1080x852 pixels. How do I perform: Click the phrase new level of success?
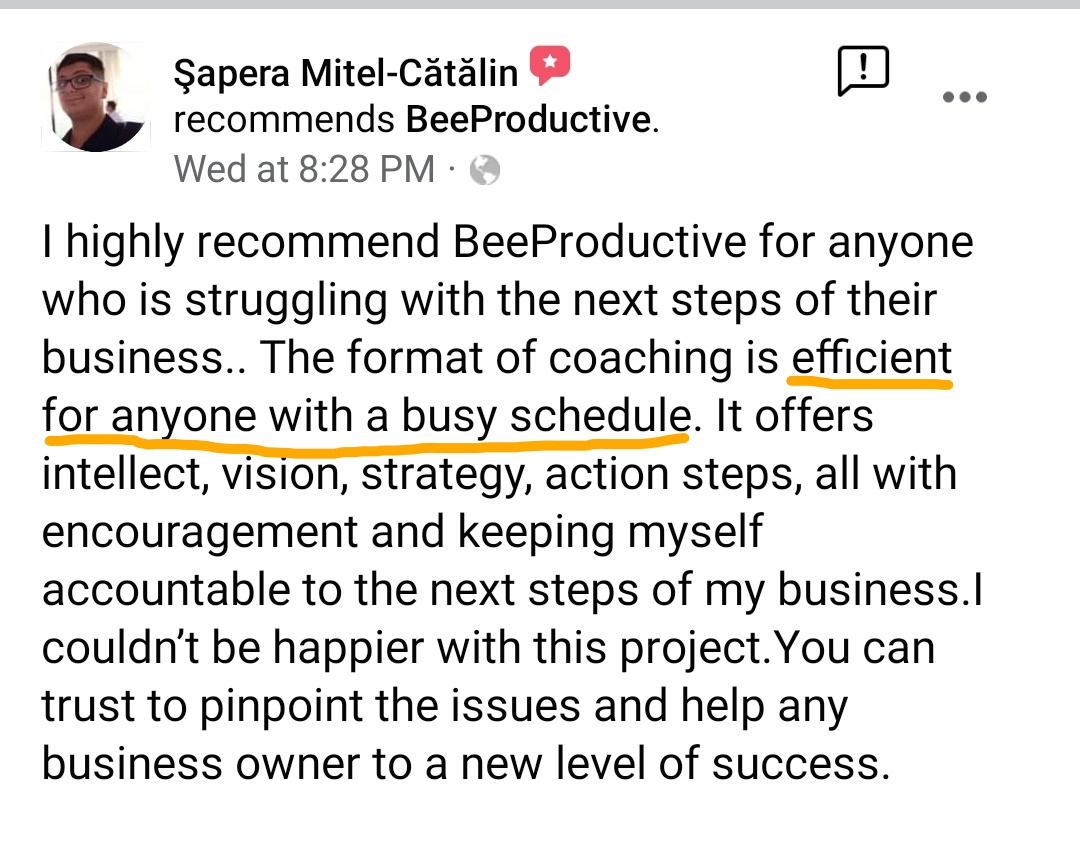pos(671,765)
